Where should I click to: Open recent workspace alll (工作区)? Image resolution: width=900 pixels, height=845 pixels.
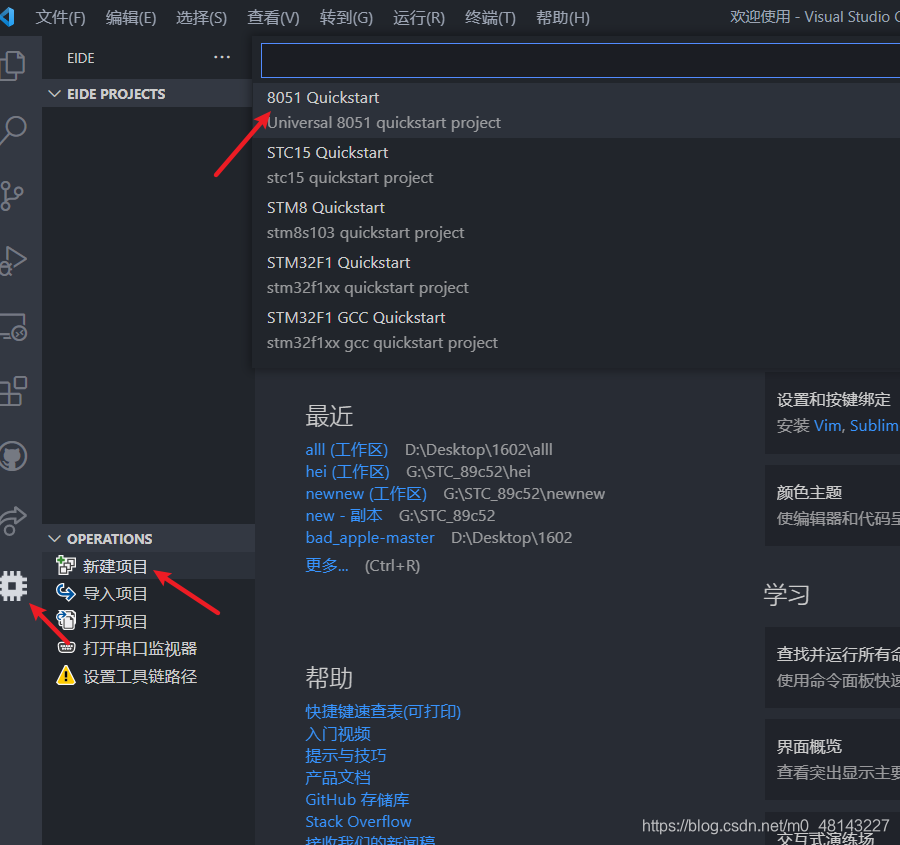click(347, 449)
